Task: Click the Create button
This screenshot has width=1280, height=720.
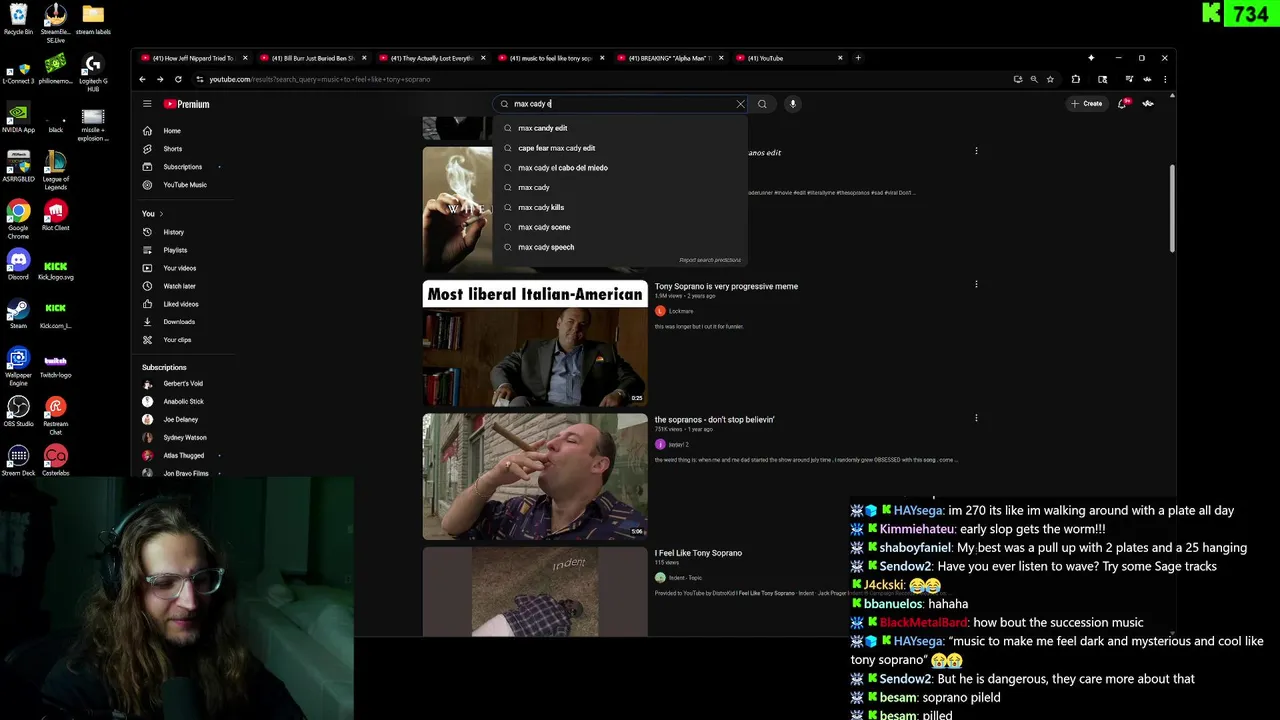Action: (x=1086, y=104)
